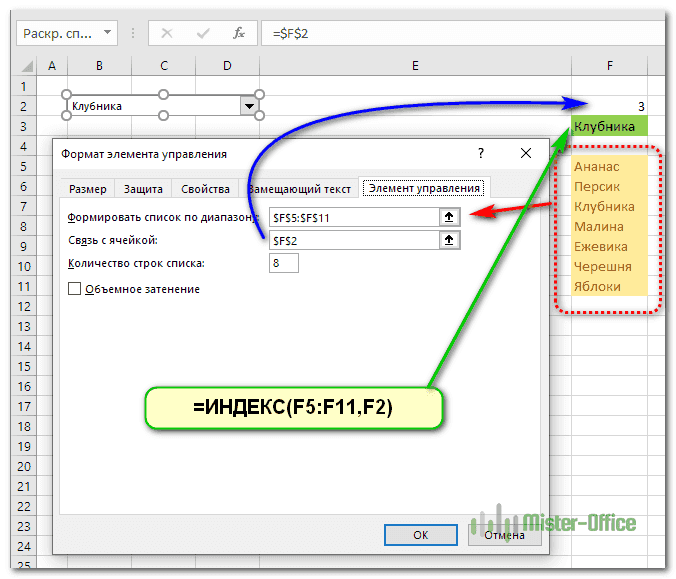Select row 20 header
676x579 pixels.
(x=24, y=466)
